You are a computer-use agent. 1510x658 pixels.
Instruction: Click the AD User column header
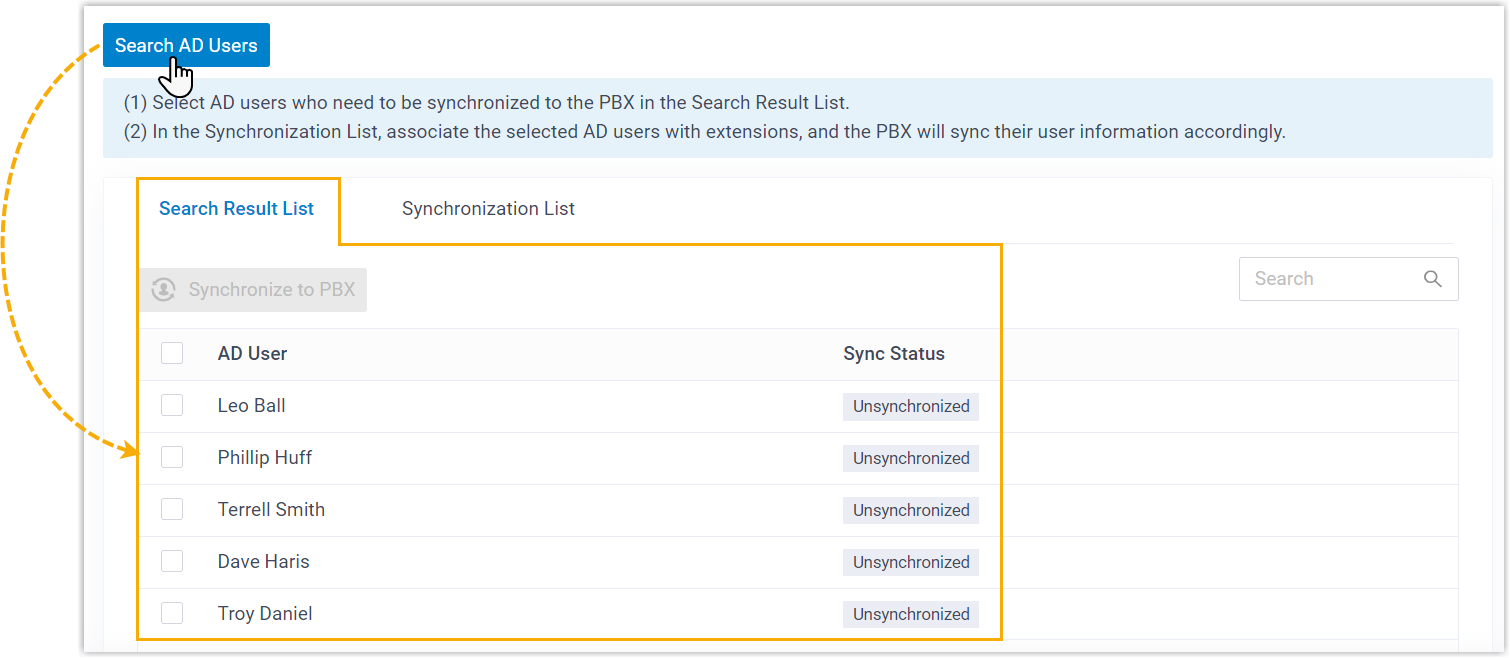252,353
